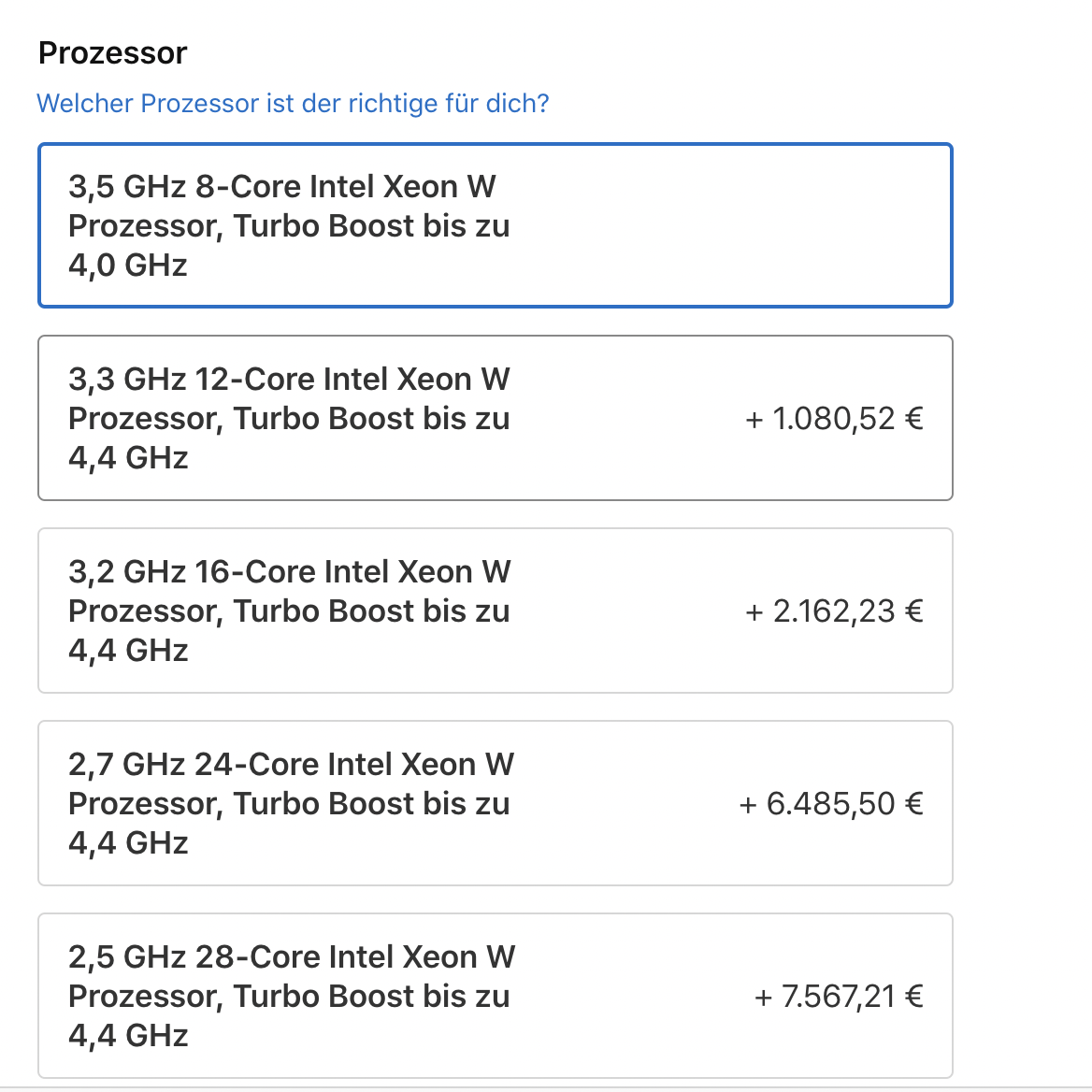The height and width of the screenshot is (1092, 1092).
Task: Click the '2,7 GHz 24-Core Intel Xeon W' title
Action: [x=291, y=765]
